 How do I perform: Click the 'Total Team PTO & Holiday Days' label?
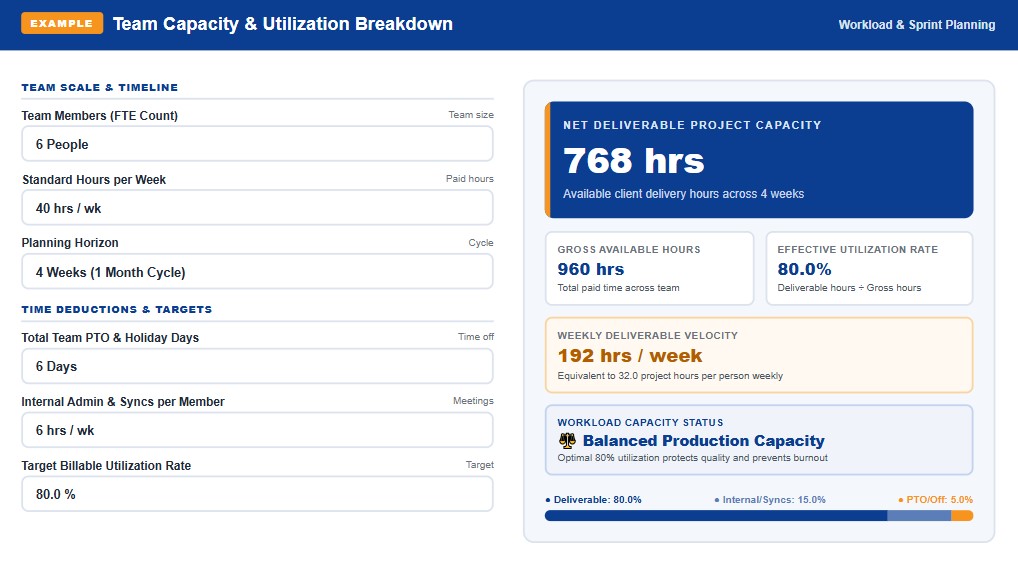pos(110,337)
